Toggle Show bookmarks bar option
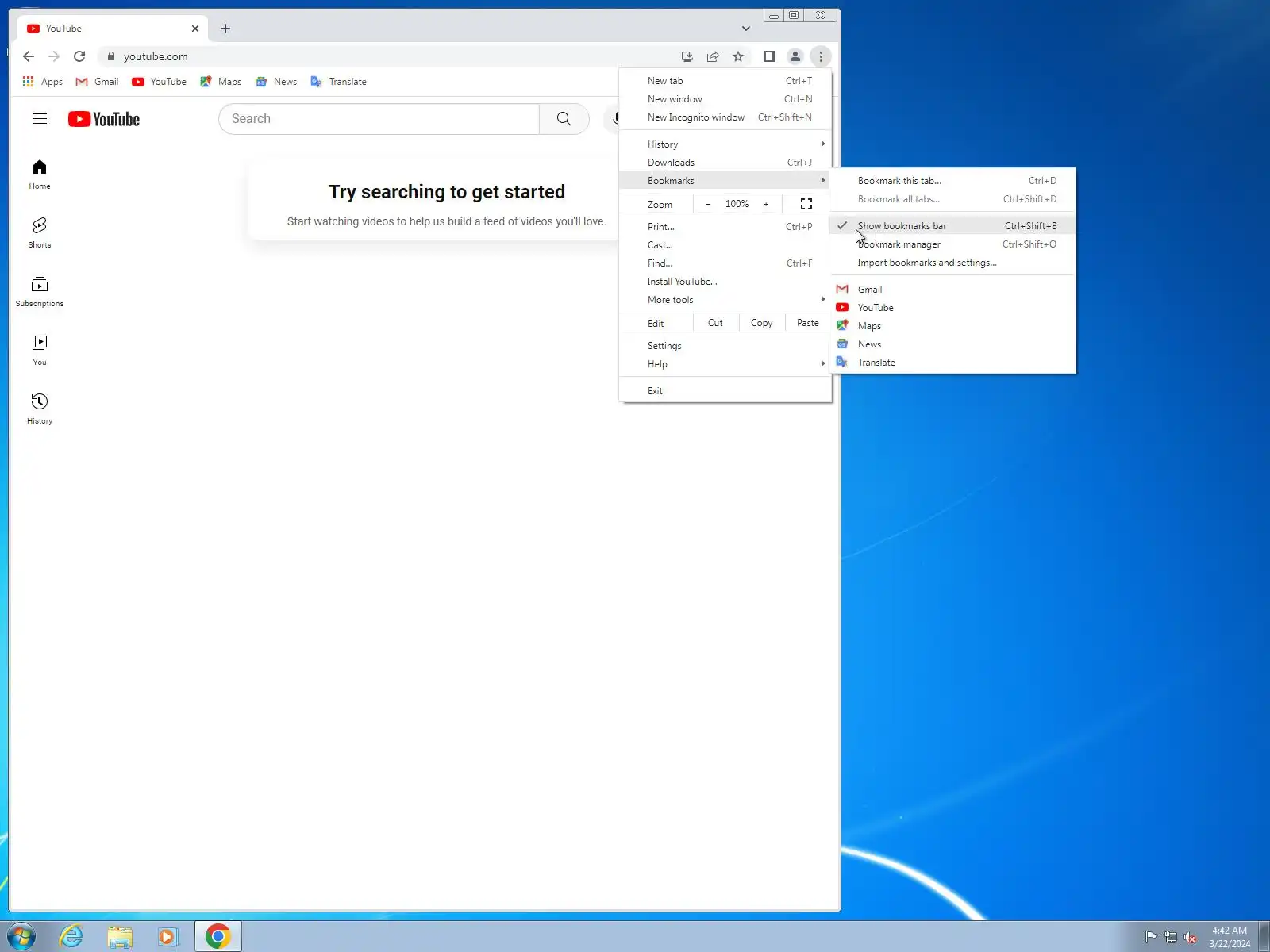Viewport: 1270px width, 952px height. 952,226
